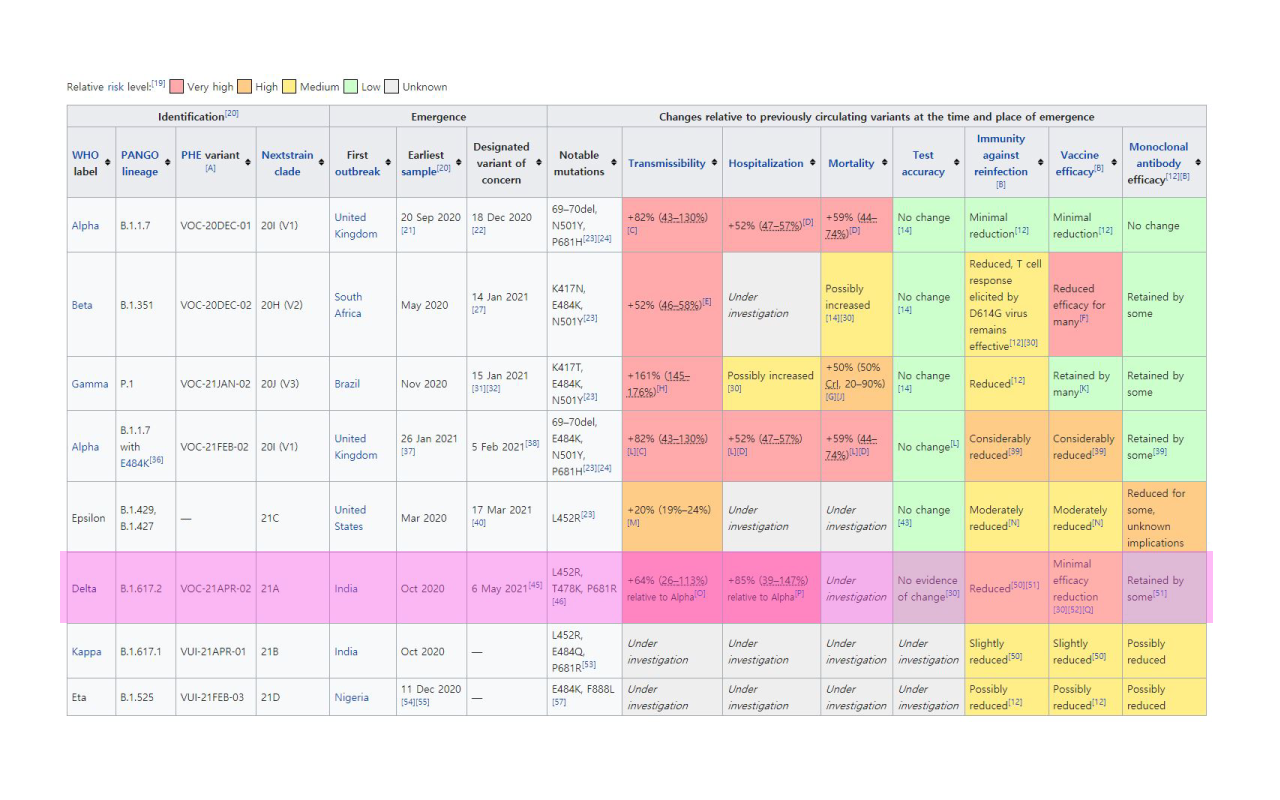Select the 'VUI-21FEB-03' cell
This screenshot has height=800, width=1280.
(x=216, y=697)
